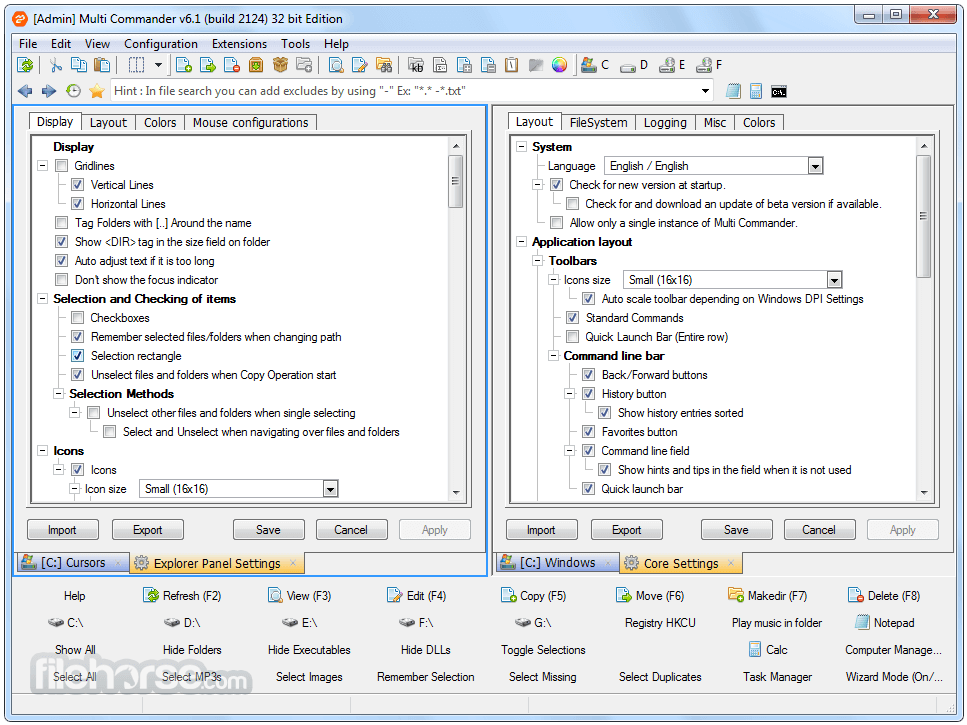Collapse the Selection Methods node
The image size is (967, 725).
(59, 394)
